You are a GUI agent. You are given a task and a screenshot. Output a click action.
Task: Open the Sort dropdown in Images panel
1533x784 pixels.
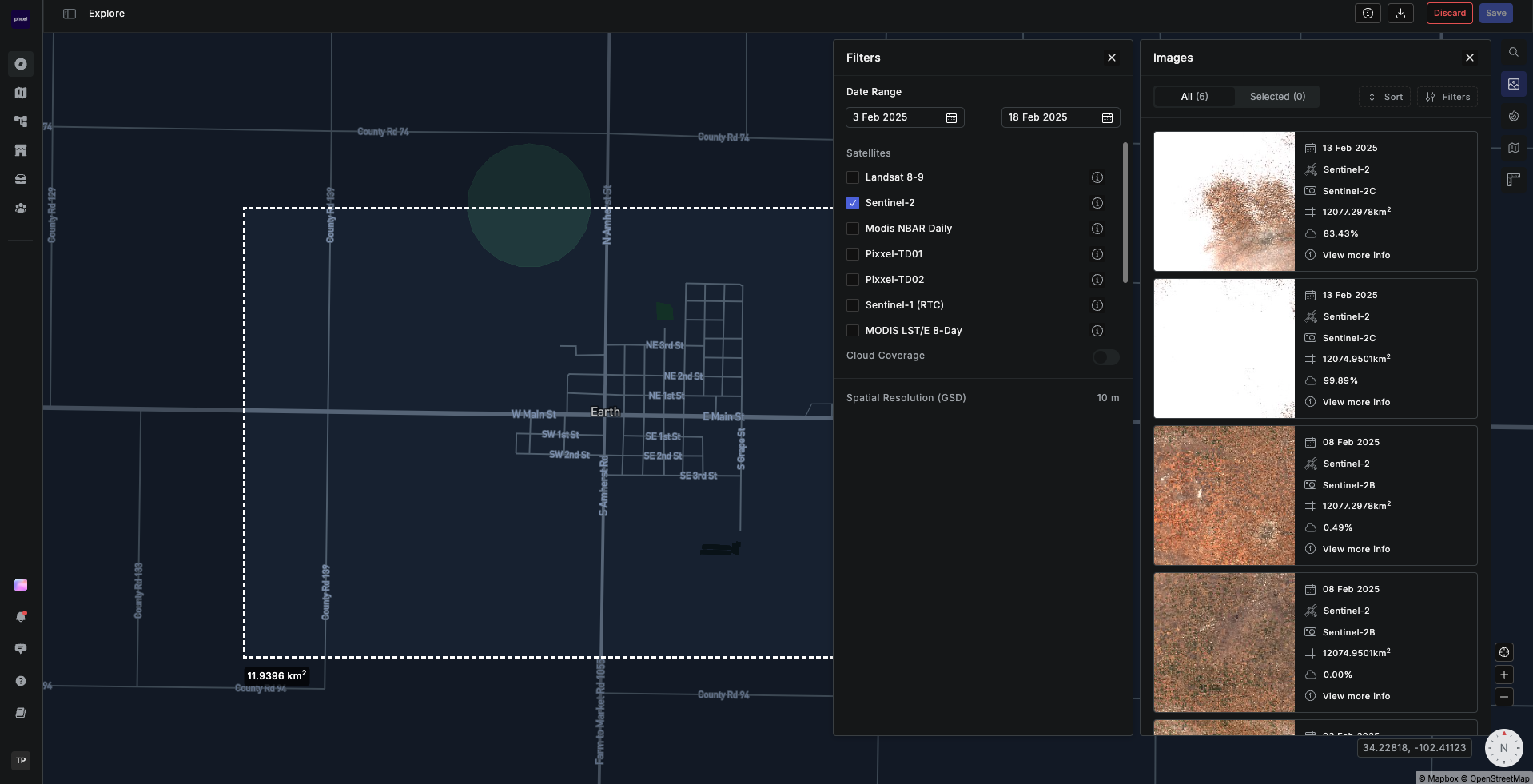click(1384, 97)
